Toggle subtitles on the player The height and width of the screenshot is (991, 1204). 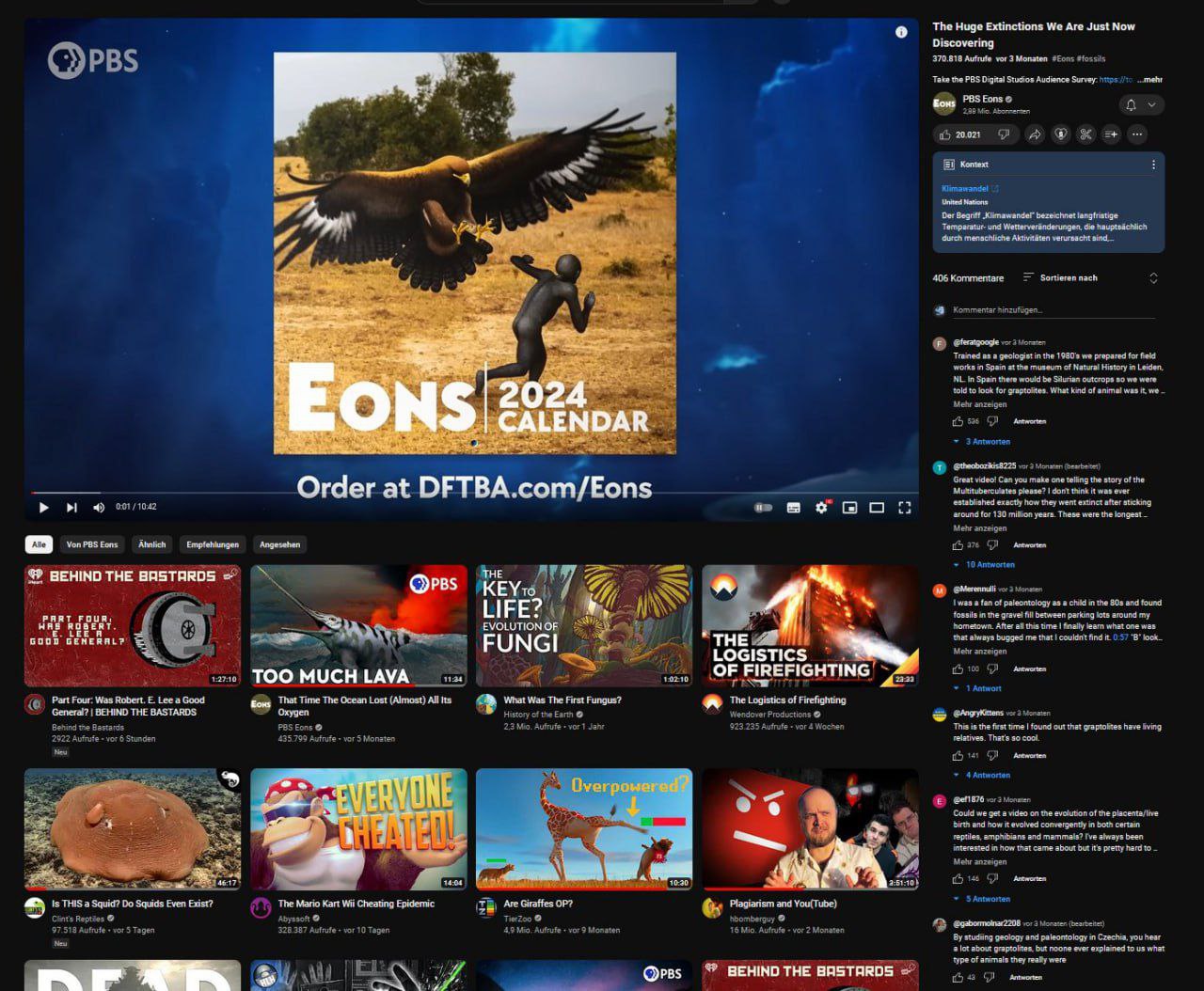coord(793,507)
